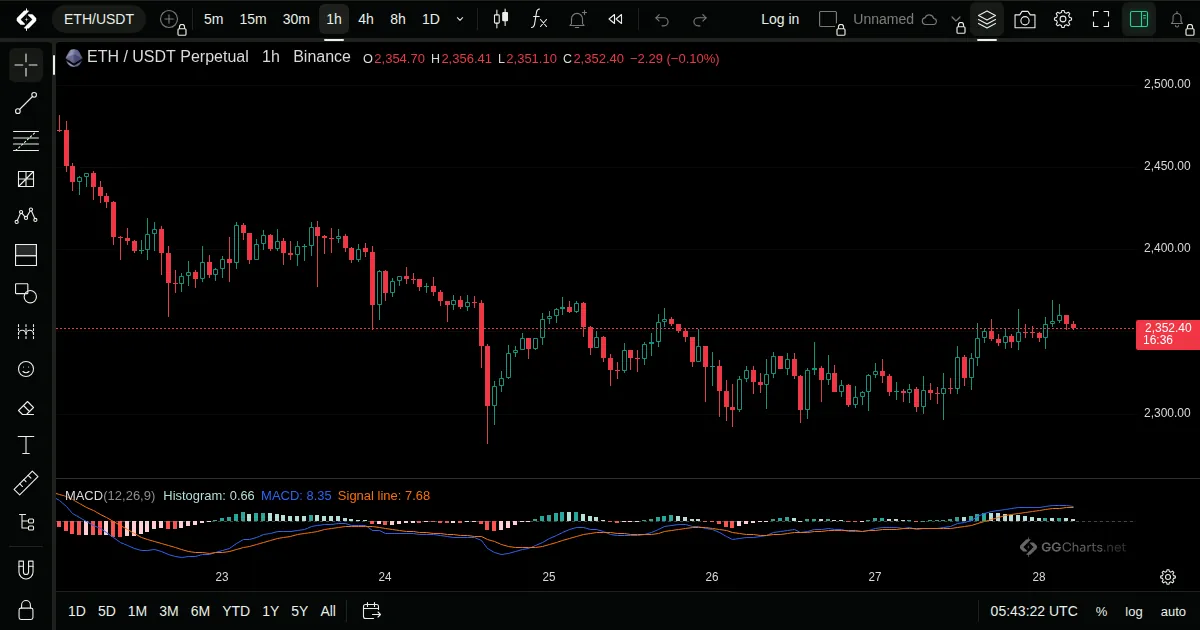Viewport: 1200px width, 630px height.
Task: Toggle fullscreen mode
Action: (1101, 19)
